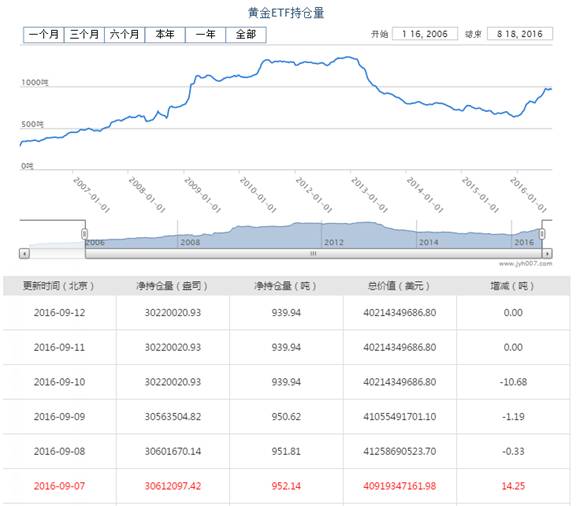Click red total value 40919347161.98

(400, 486)
